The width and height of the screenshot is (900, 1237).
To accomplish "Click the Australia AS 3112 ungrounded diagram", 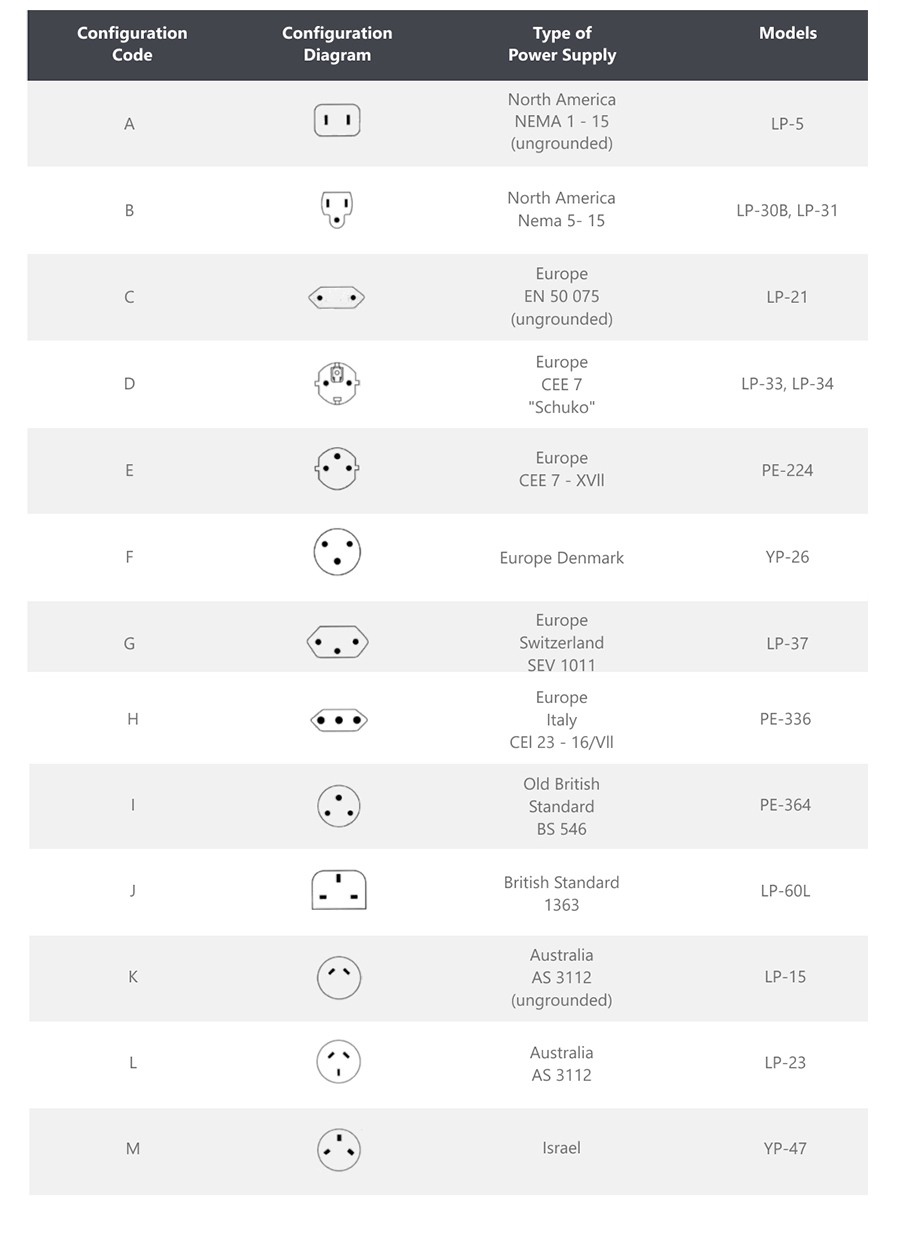I will 339,977.
